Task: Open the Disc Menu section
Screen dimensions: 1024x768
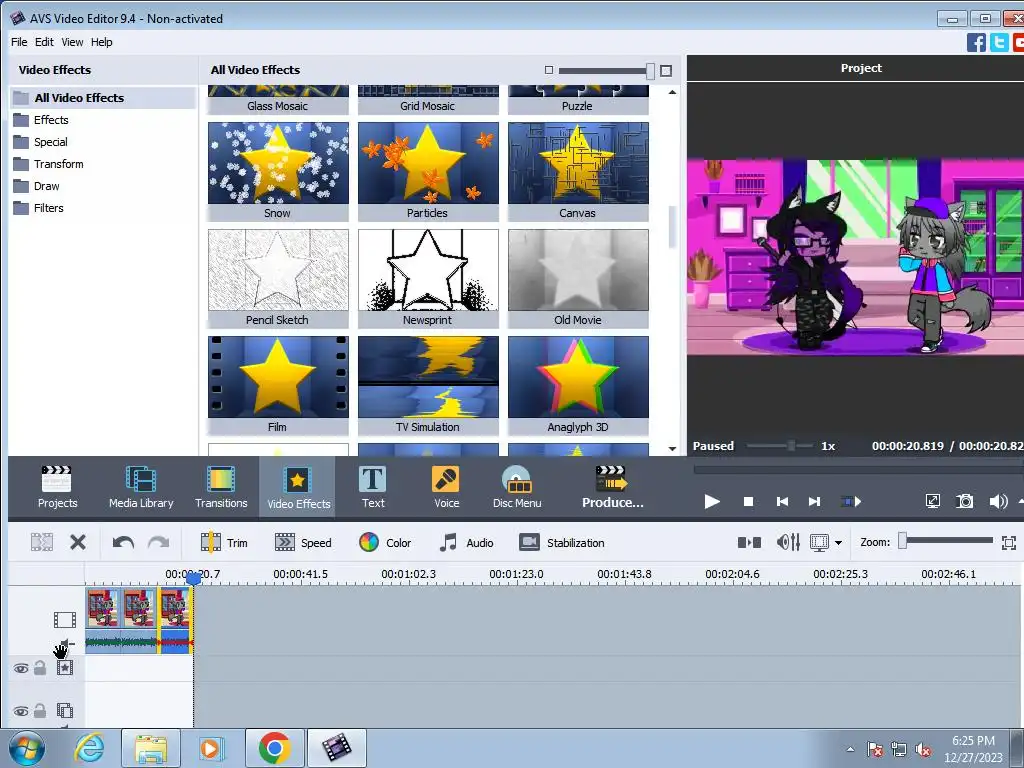Action: (517, 487)
